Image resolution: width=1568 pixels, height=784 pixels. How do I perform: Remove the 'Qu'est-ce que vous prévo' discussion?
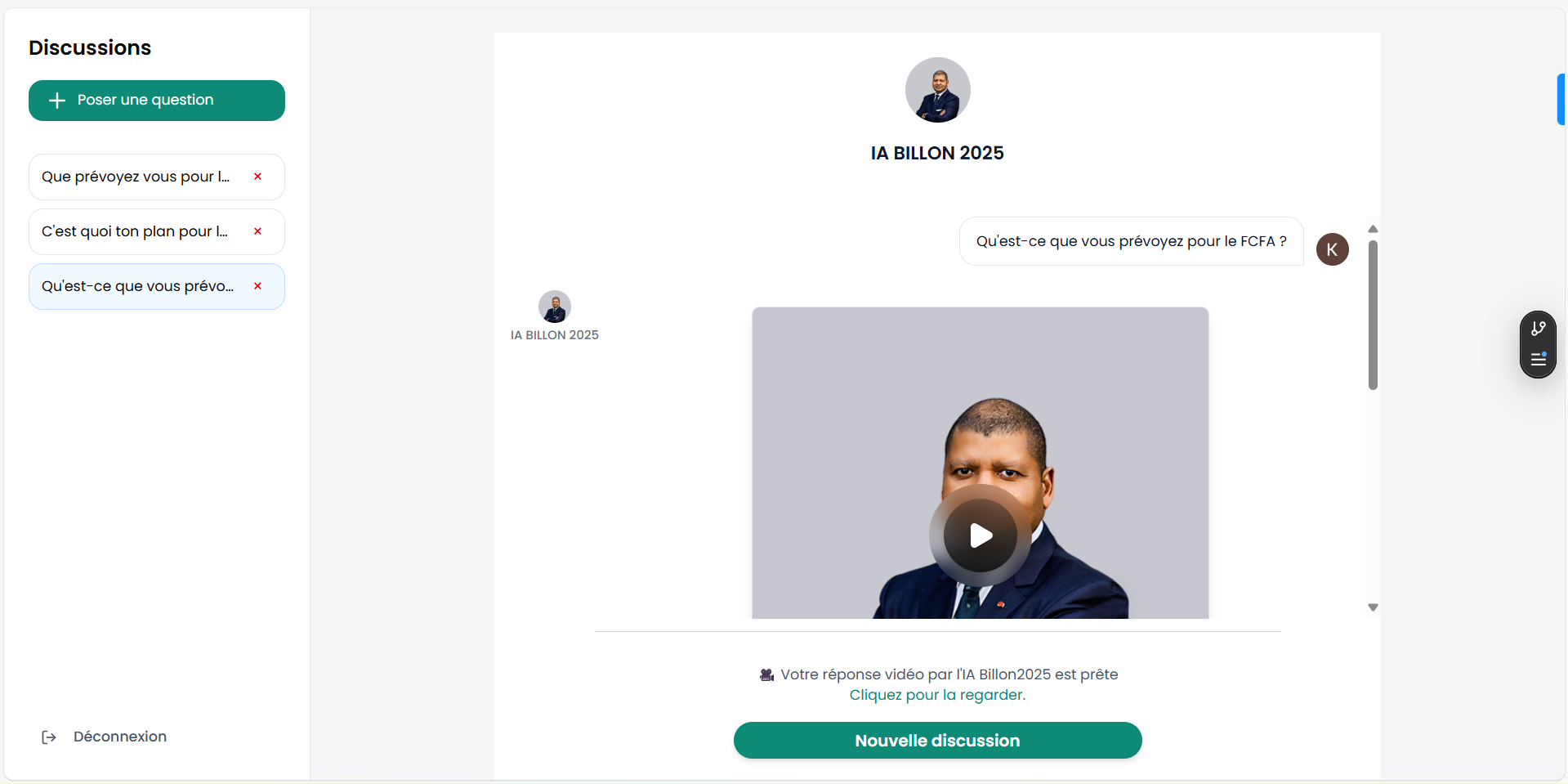click(x=257, y=286)
